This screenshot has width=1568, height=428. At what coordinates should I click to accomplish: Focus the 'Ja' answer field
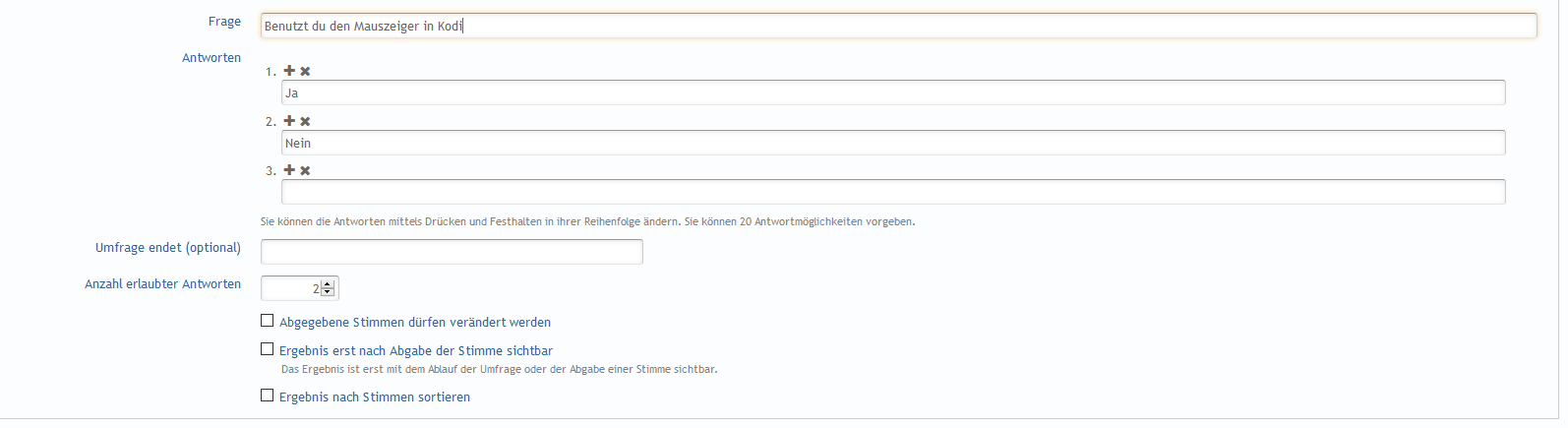[x=893, y=92]
